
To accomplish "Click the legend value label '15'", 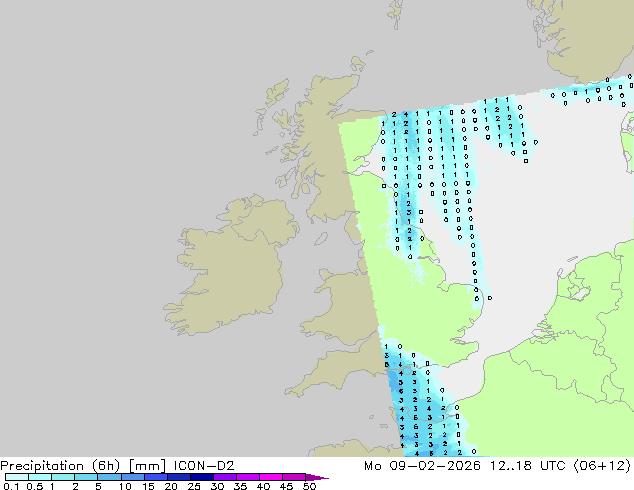I will point(148,486).
